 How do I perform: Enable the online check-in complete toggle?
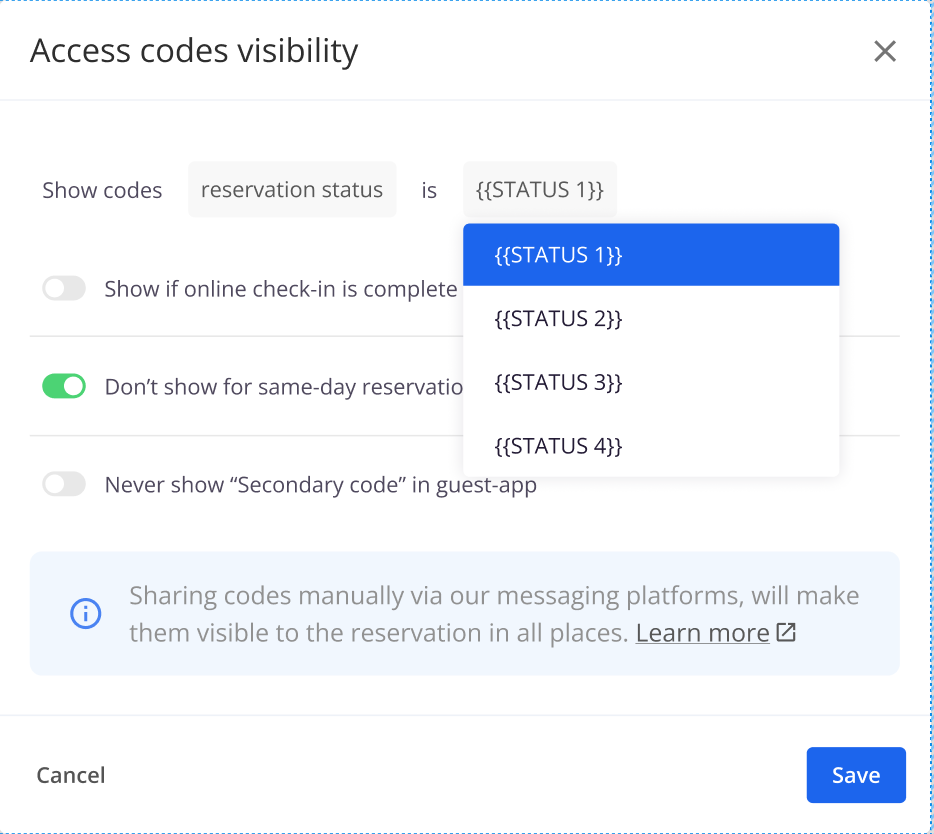coord(64,289)
